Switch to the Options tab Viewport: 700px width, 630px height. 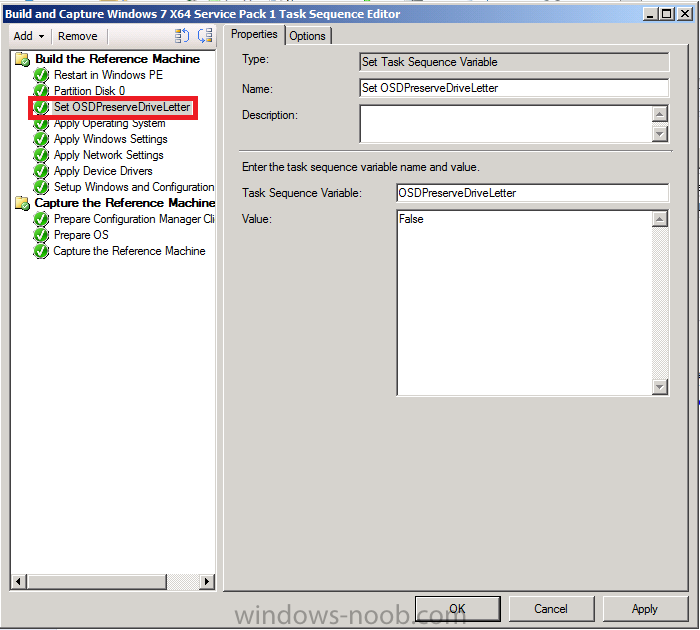[308, 36]
